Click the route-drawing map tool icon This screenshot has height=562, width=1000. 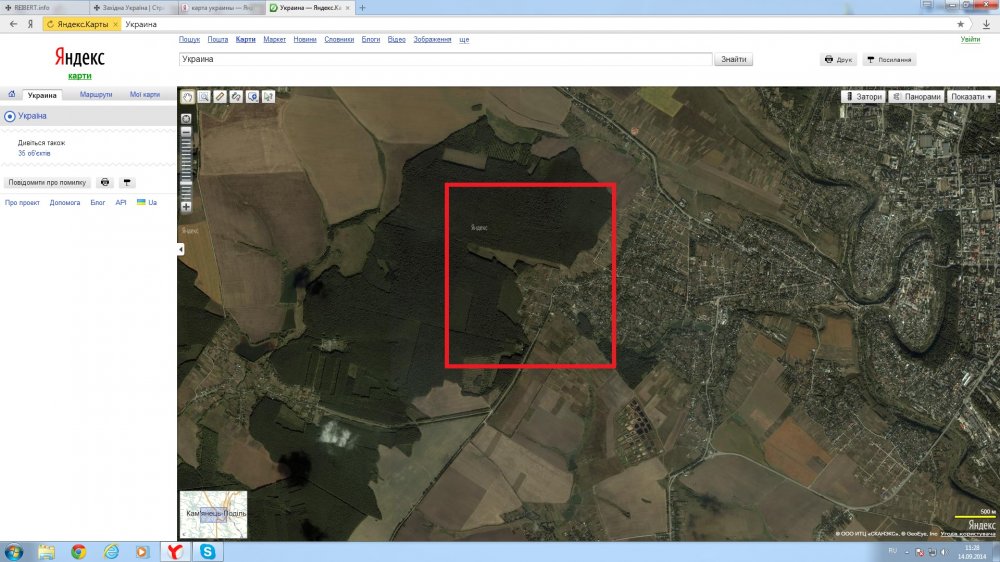pyautogui.click(x=236, y=96)
